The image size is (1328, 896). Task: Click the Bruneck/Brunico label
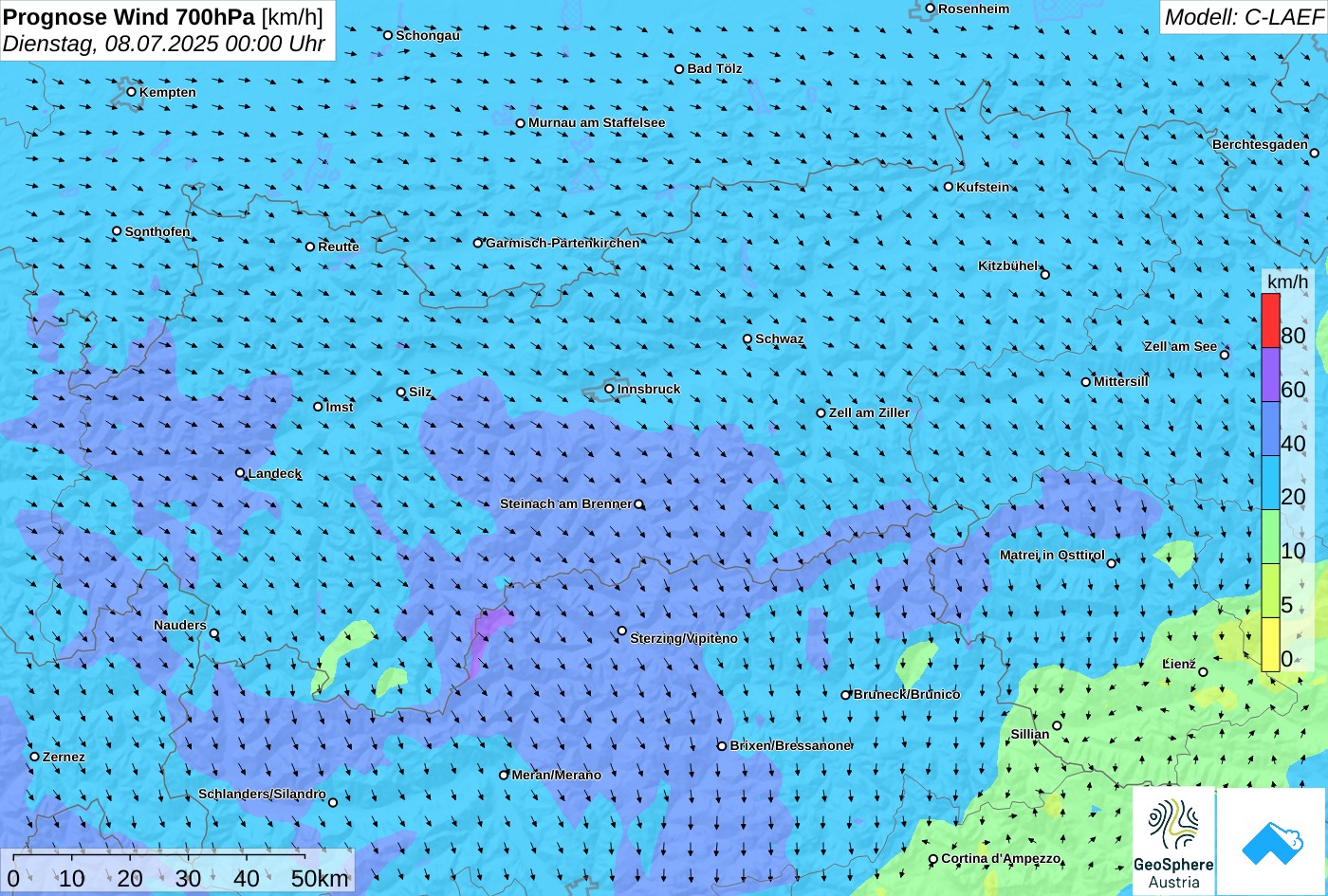pyautogui.click(x=907, y=694)
